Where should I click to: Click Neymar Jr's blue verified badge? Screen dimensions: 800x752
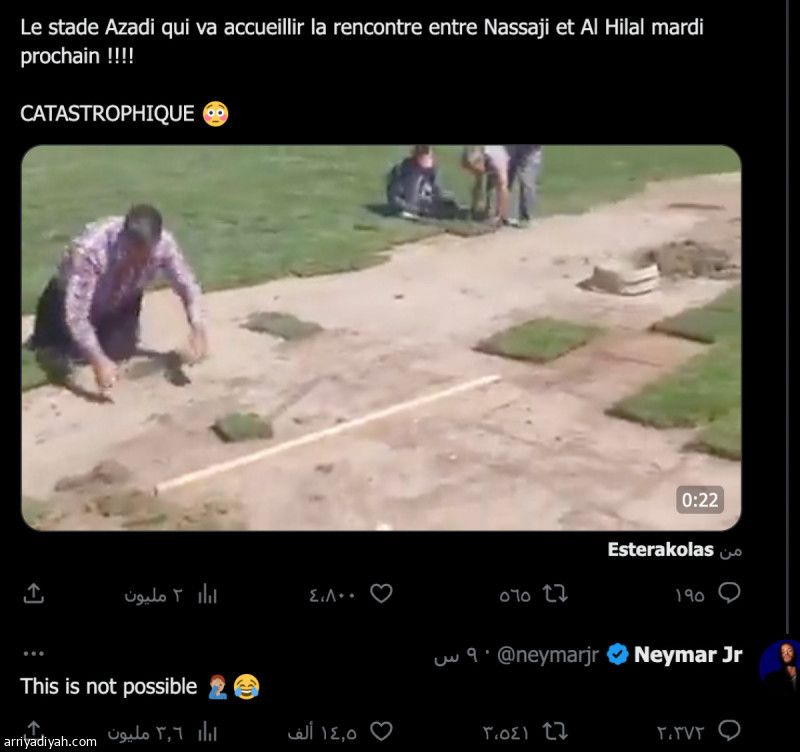click(x=618, y=655)
